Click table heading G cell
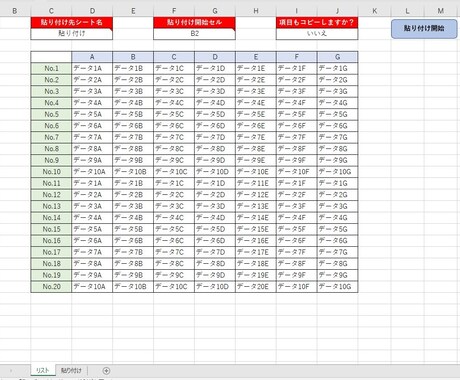Screen dimensions: 460x380 tap(337, 57)
